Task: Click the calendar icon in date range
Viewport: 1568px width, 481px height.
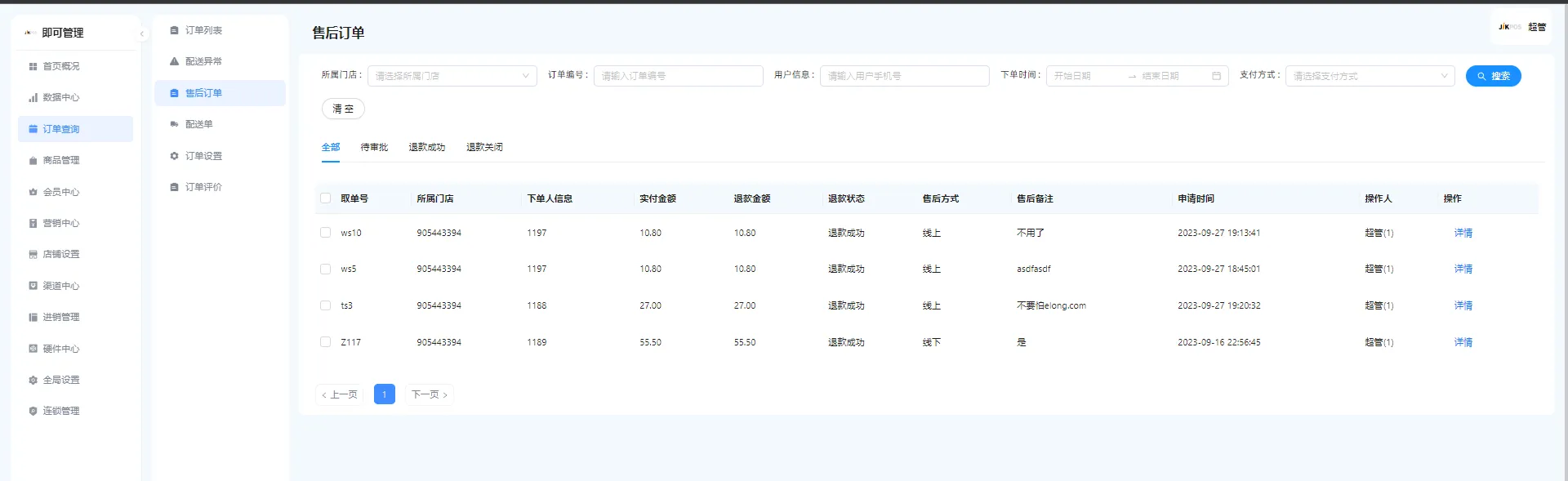Action: coord(1216,76)
